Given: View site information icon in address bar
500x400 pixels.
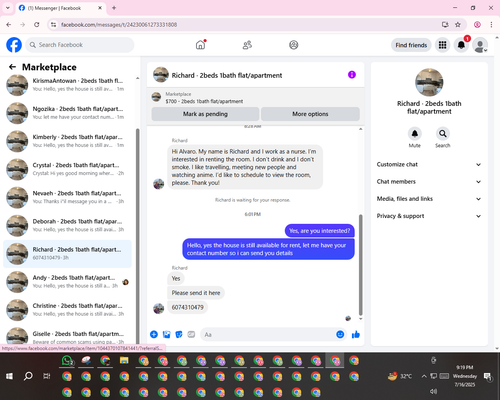Looking at the screenshot, I should tap(53, 25).
